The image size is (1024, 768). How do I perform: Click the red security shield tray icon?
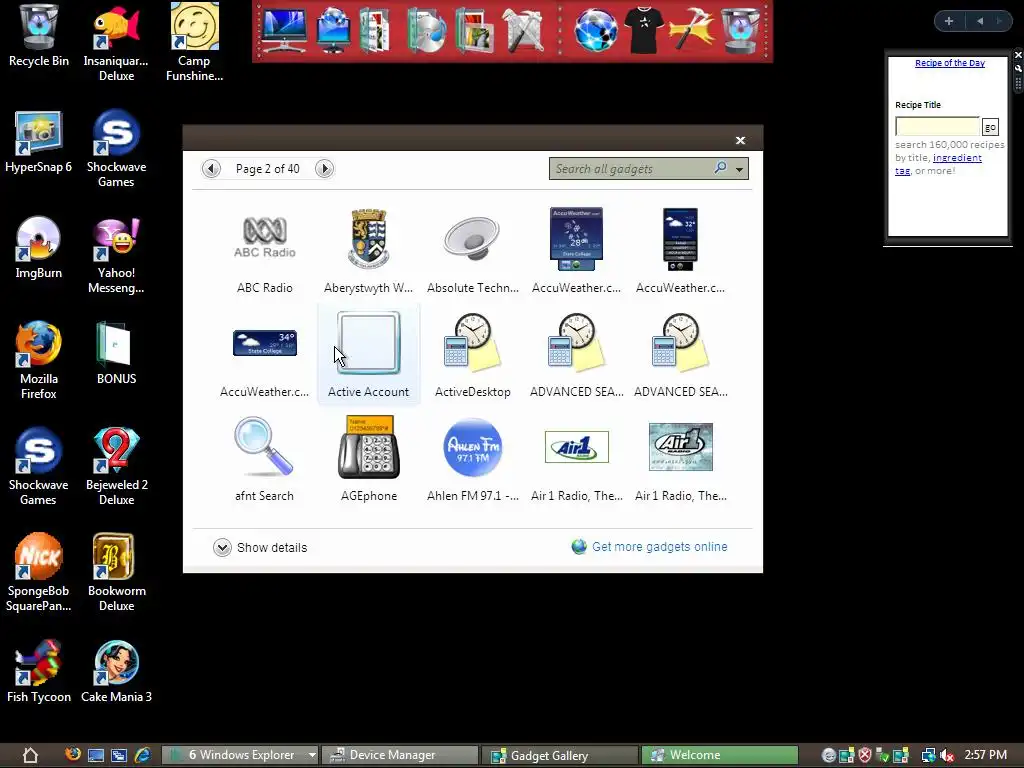865,756
